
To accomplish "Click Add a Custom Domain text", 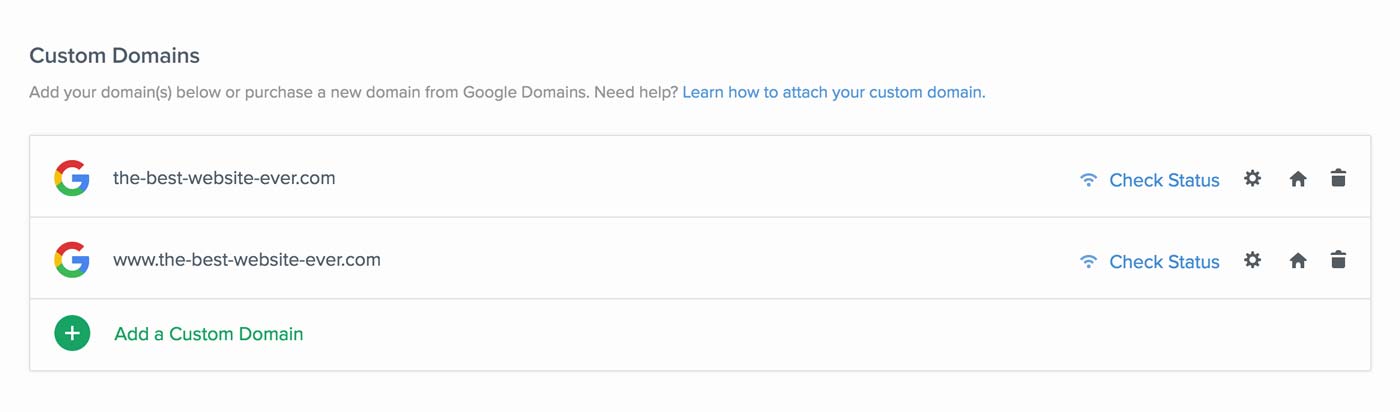I will [209, 334].
